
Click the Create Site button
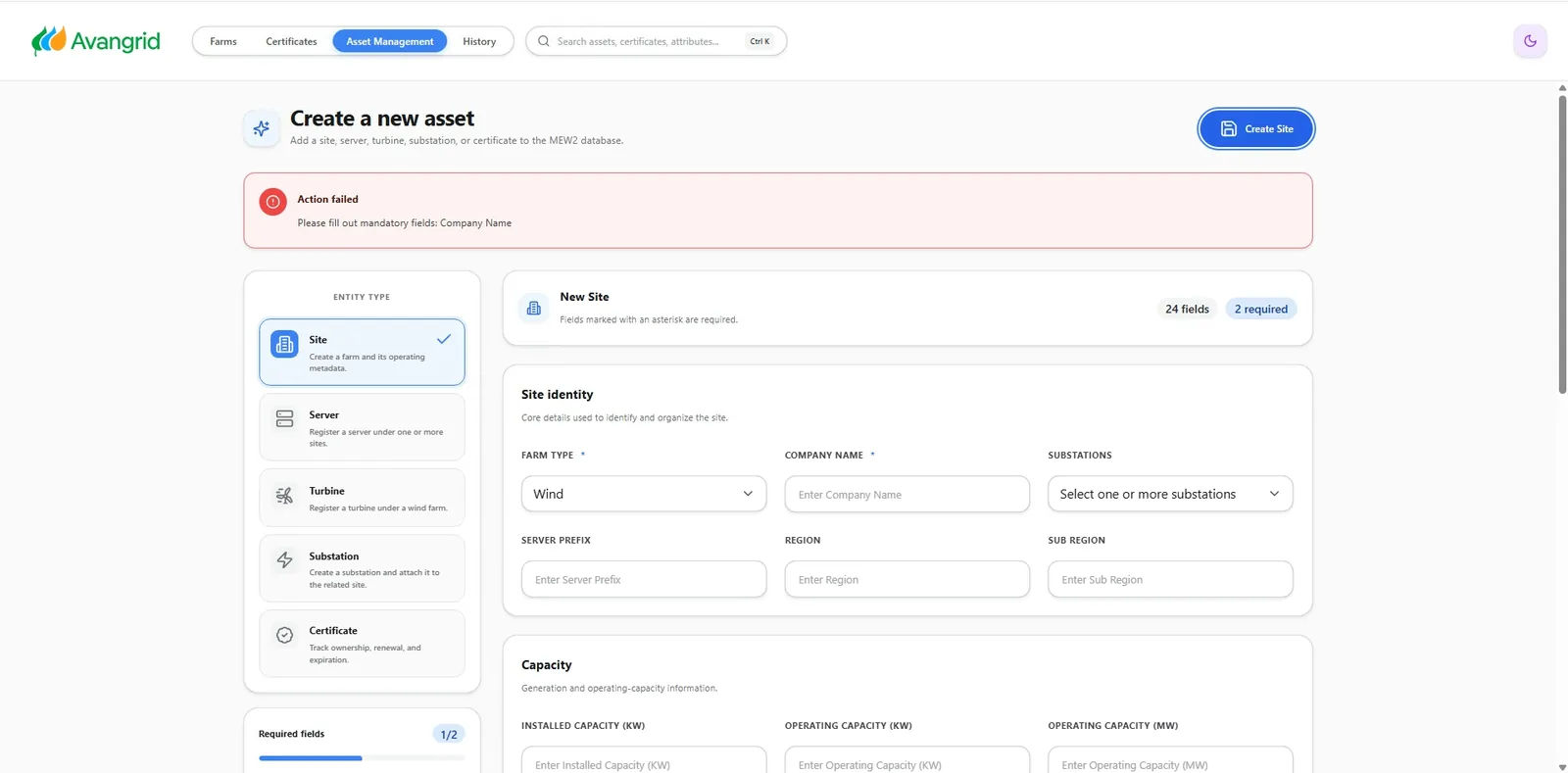click(x=1255, y=128)
